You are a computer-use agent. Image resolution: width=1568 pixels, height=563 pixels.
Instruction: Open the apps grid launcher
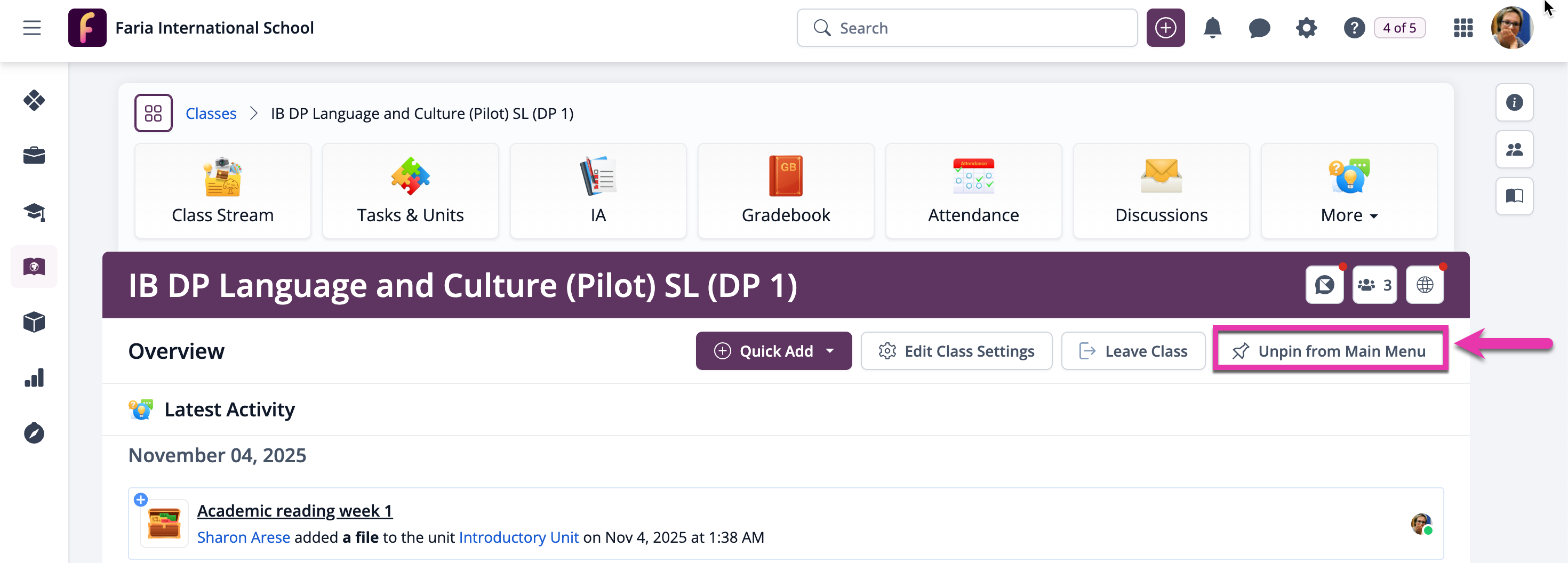coord(1463,28)
